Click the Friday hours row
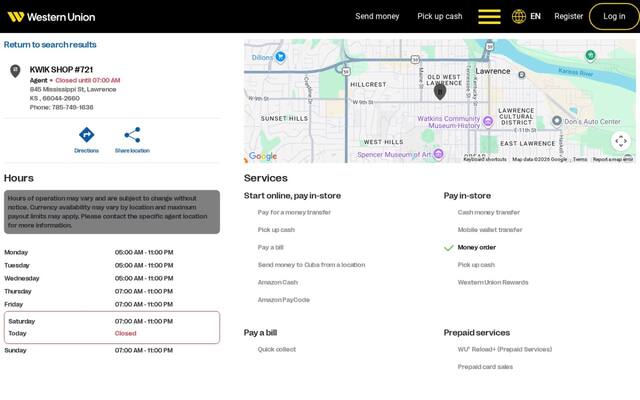Image resolution: width=640 pixels, height=400 pixels. pos(112,304)
